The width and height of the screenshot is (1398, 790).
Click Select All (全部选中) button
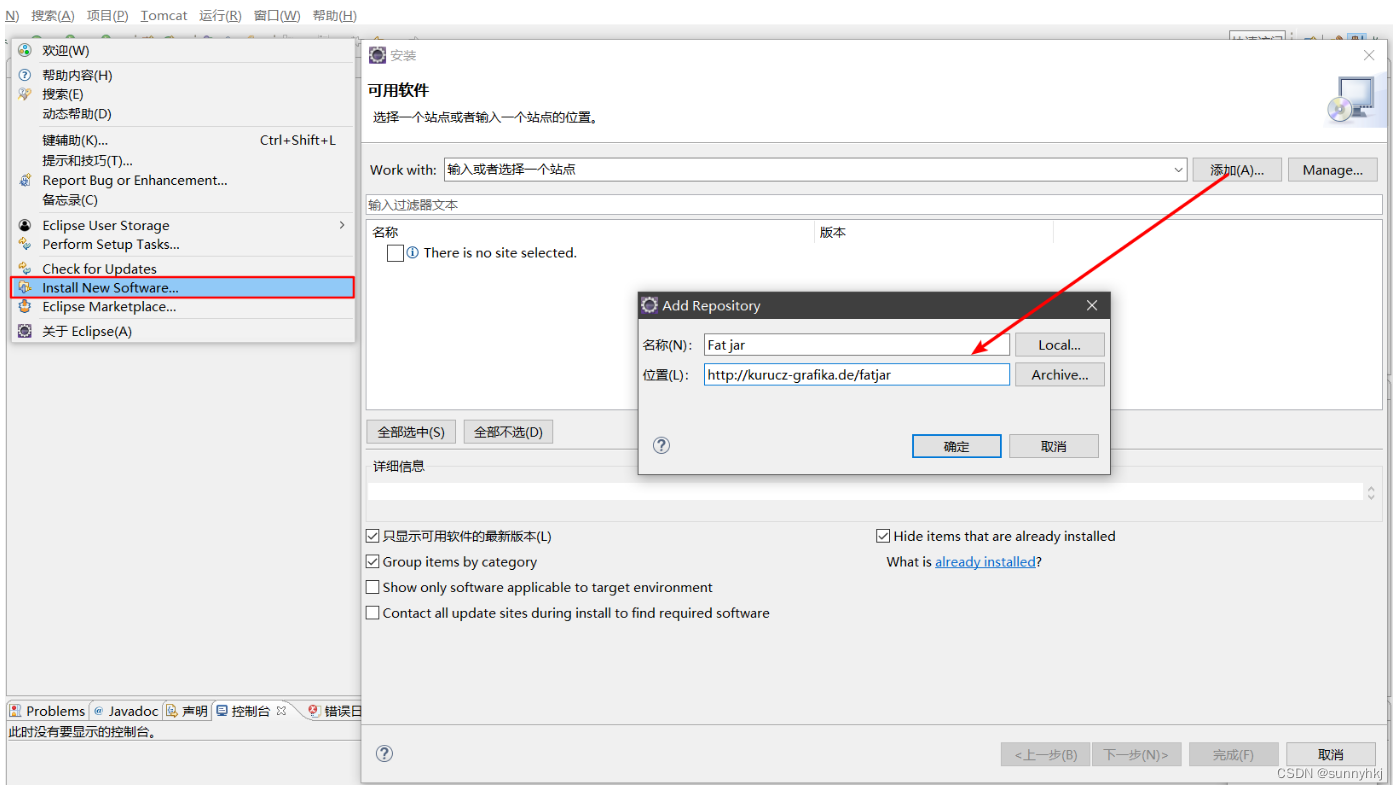pyautogui.click(x=411, y=432)
